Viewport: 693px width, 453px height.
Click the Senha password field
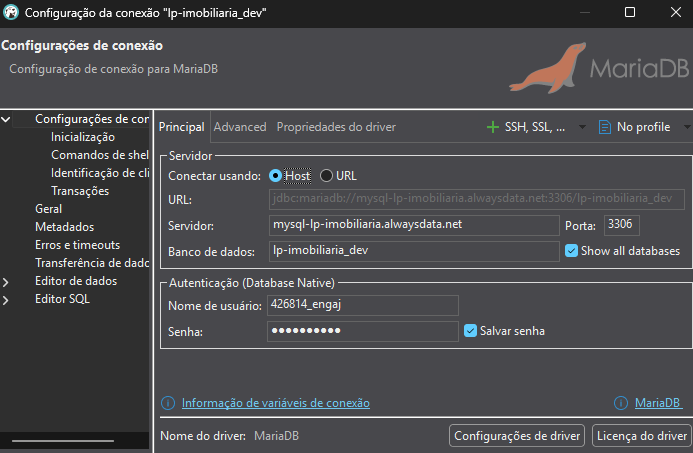pos(362,331)
